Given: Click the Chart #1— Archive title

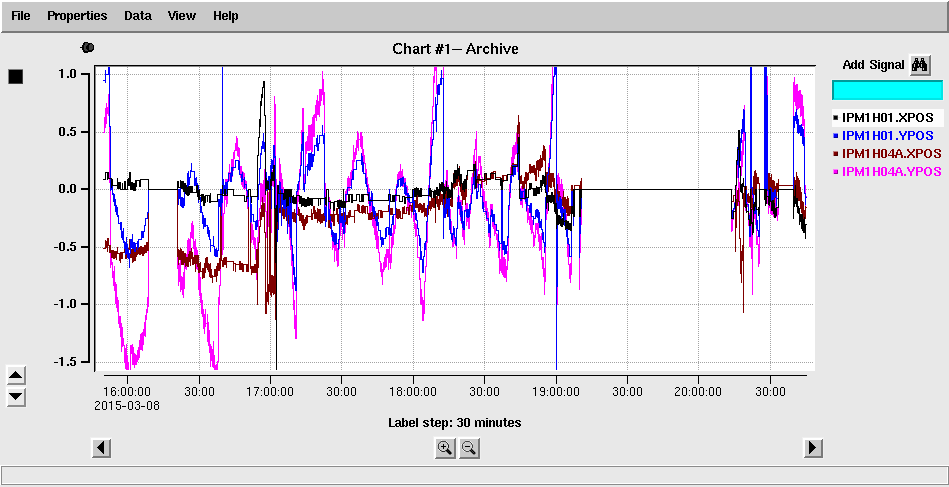Looking at the screenshot, I should (455, 48).
